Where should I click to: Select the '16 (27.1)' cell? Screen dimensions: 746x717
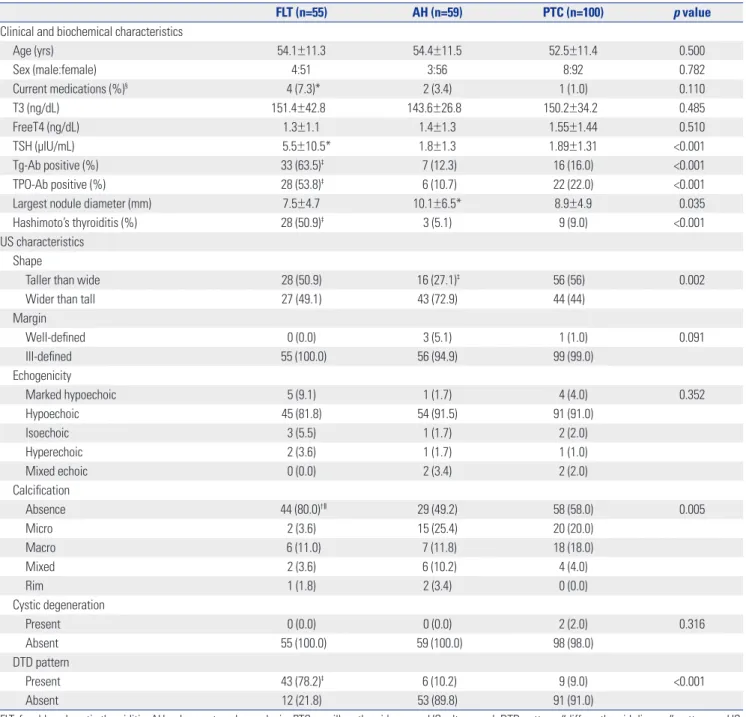438,280
